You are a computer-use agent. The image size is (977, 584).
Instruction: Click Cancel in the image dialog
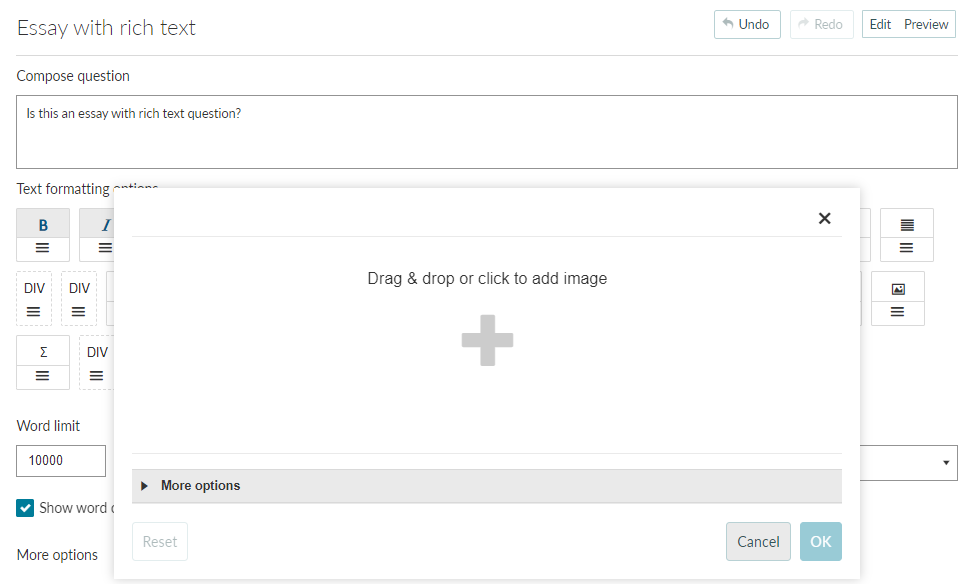point(758,542)
